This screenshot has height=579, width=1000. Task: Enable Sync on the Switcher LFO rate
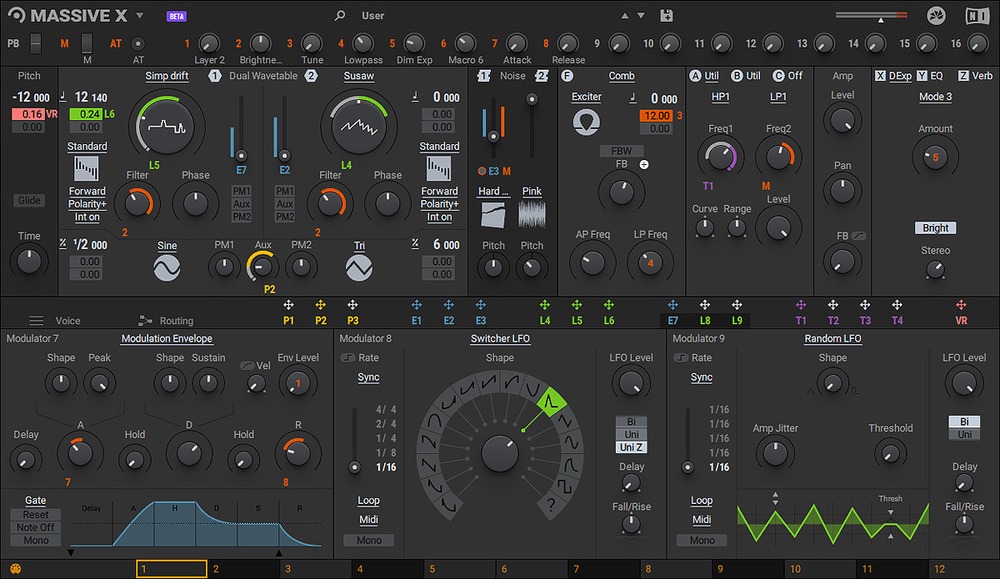368,377
